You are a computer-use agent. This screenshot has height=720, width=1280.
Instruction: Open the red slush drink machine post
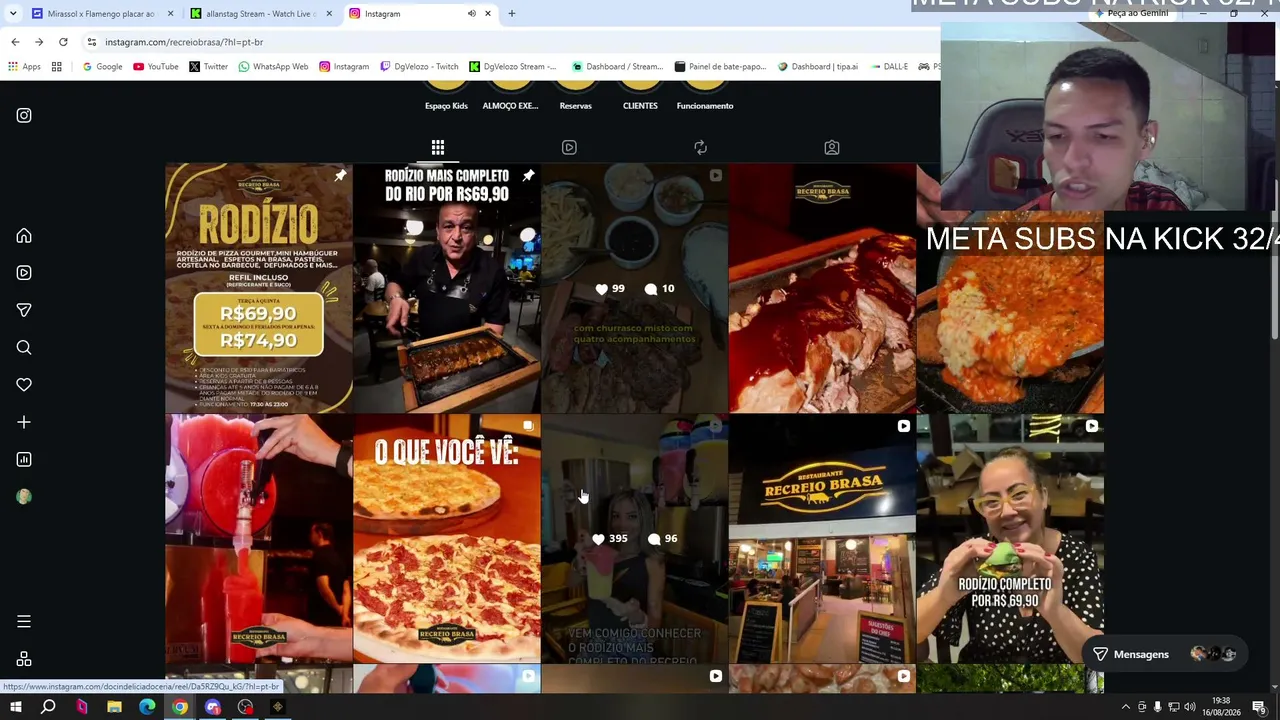point(259,539)
